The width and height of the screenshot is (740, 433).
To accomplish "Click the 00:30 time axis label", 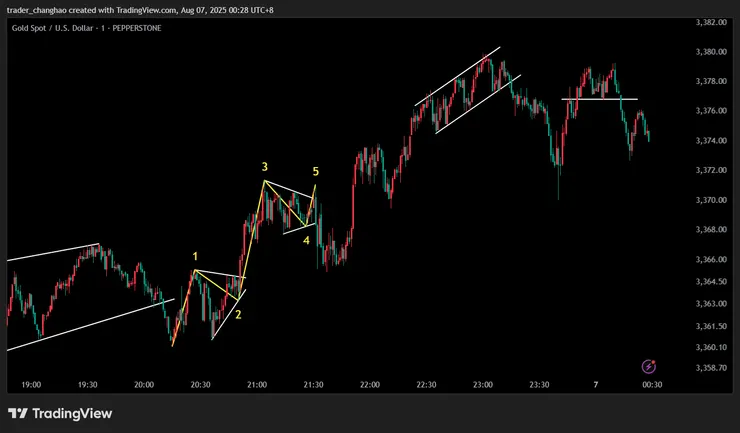I will [652, 385].
